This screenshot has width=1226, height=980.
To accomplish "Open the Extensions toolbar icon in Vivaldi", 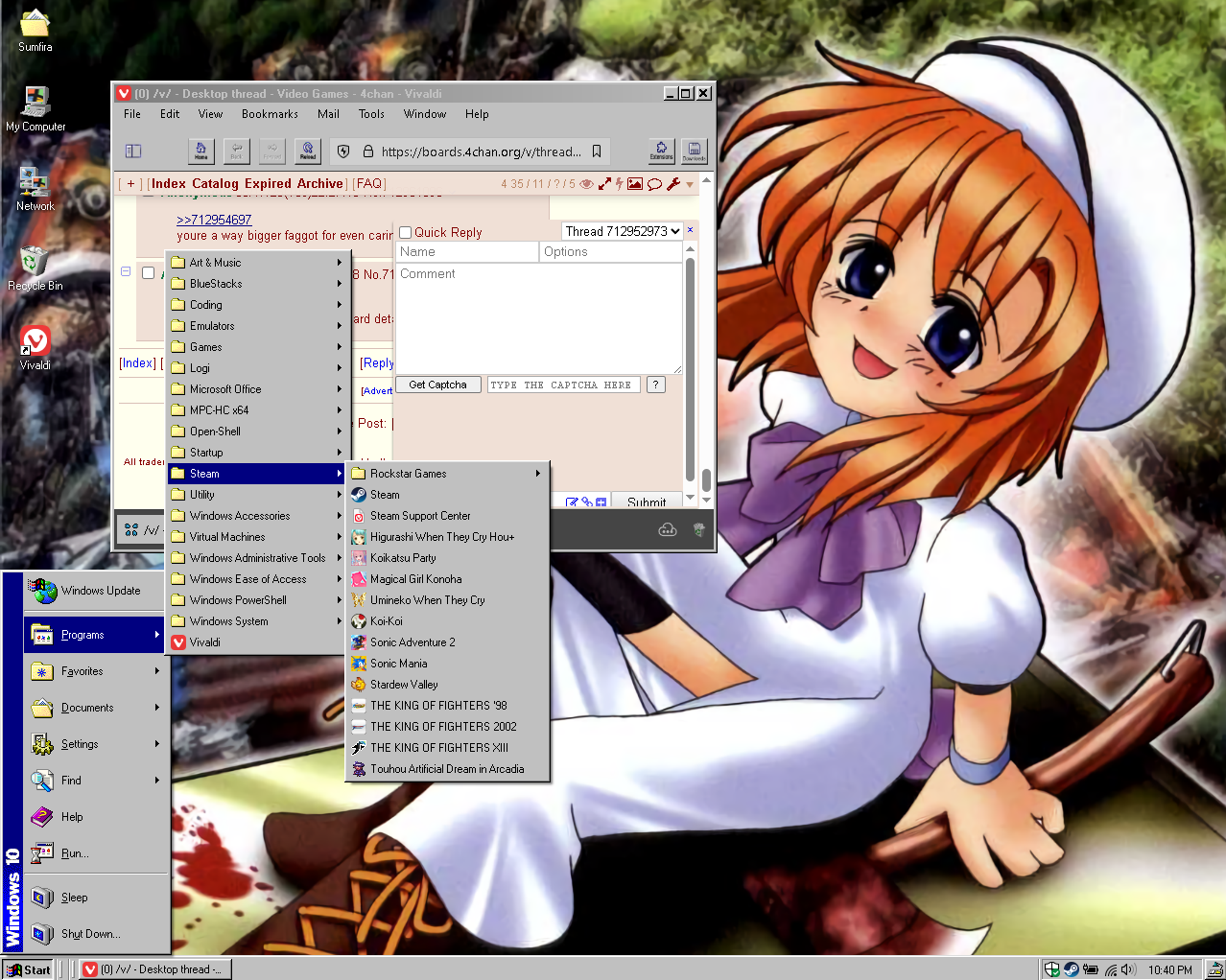I will 661,151.
